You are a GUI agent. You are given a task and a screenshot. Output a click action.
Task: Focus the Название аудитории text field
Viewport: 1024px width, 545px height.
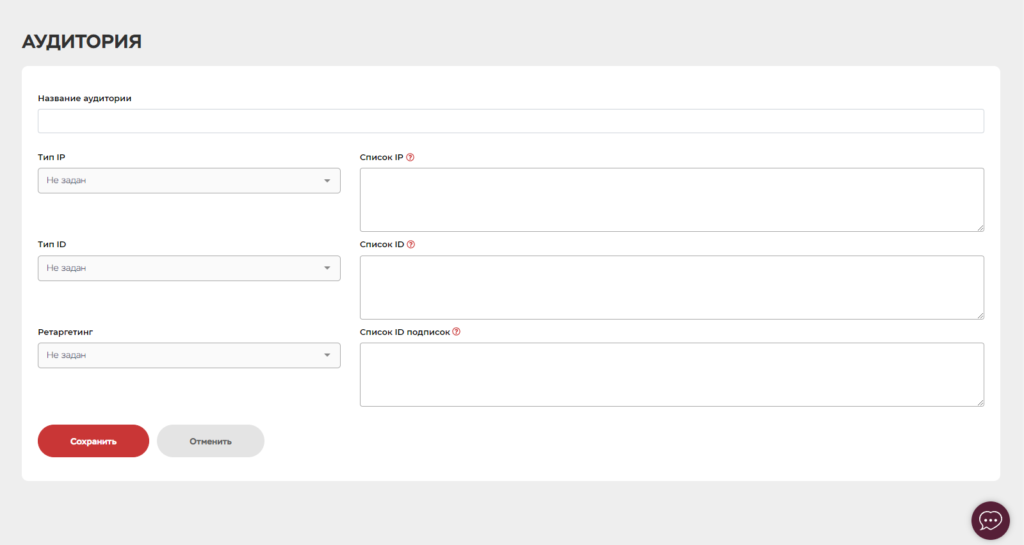point(511,121)
